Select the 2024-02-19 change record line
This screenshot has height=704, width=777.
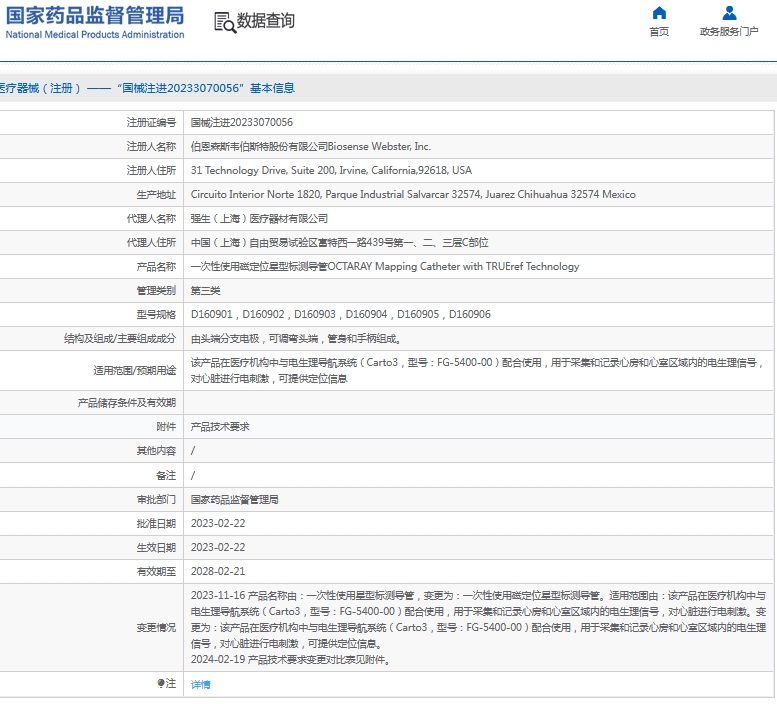pyautogui.click(x=290, y=660)
